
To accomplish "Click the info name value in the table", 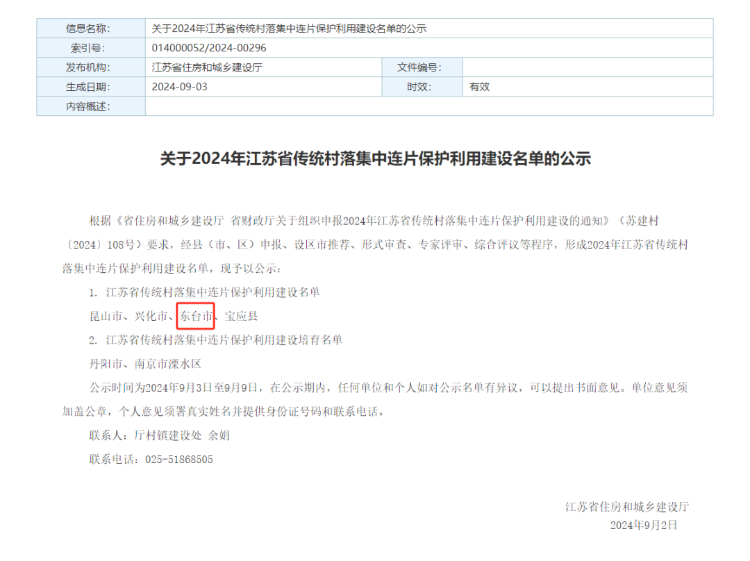I will coord(289,29).
